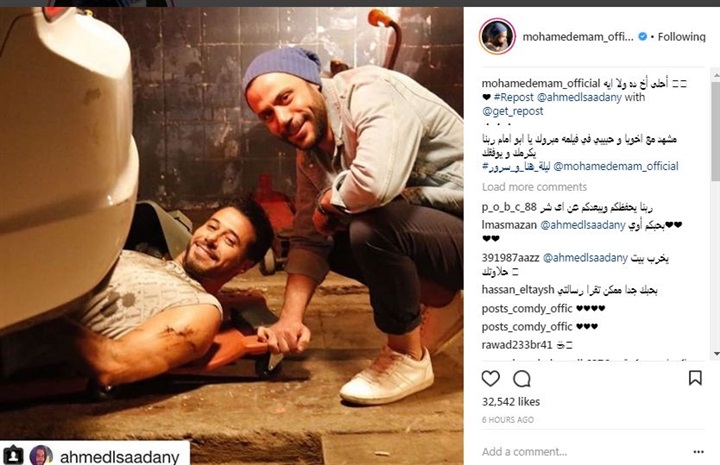Click the blue verified badge
720x465 pixels.
coord(643,36)
